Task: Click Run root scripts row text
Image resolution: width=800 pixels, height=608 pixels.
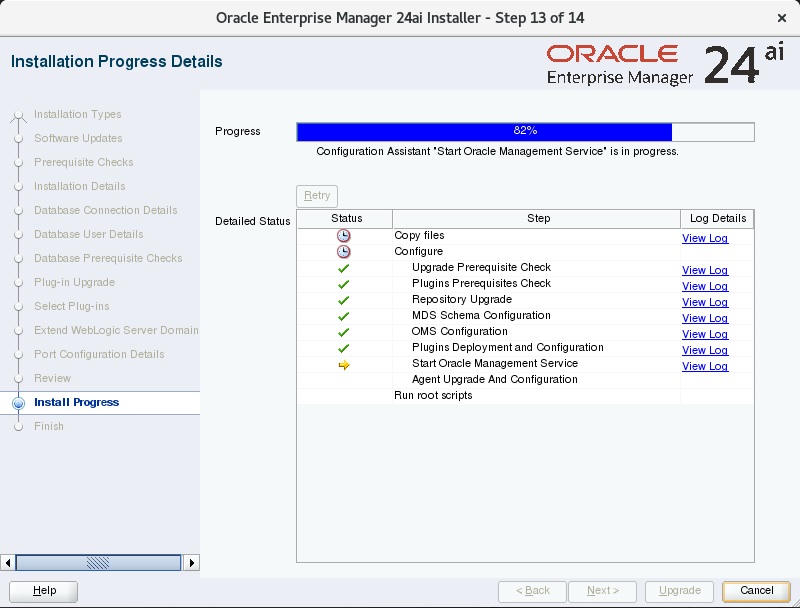Action: (x=433, y=395)
